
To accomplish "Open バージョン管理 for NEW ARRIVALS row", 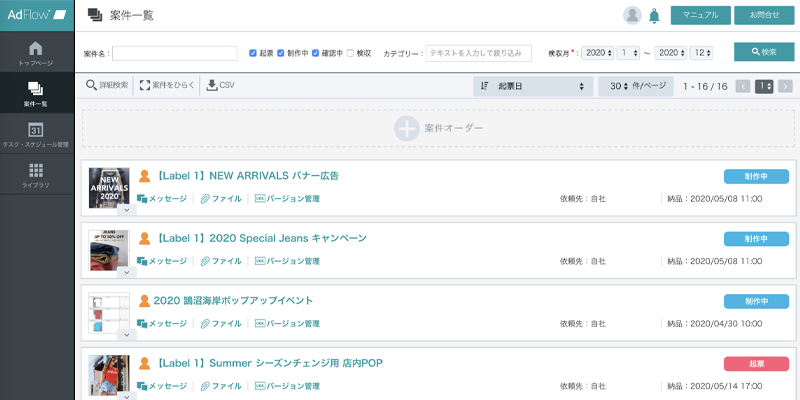I will click(x=287, y=199).
